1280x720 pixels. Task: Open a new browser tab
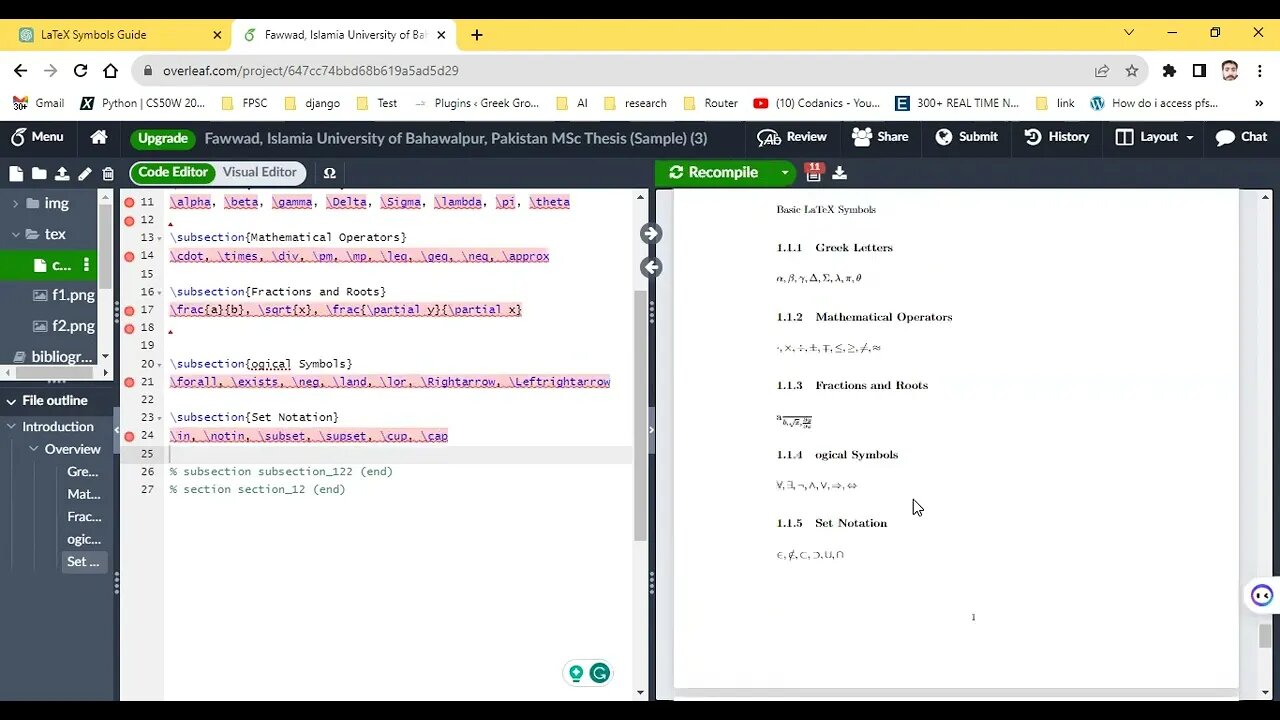click(477, 35)
